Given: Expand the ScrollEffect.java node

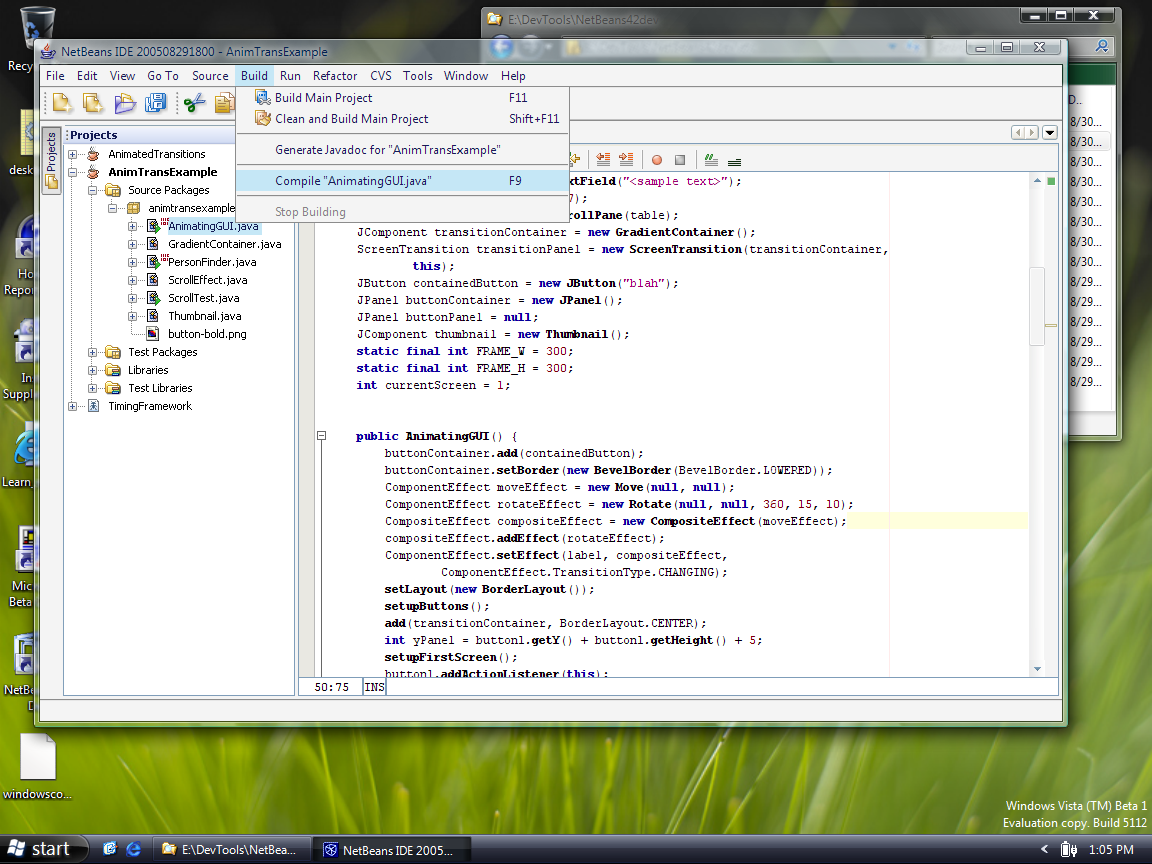Looking at the screenshot, I should [132, 280].
